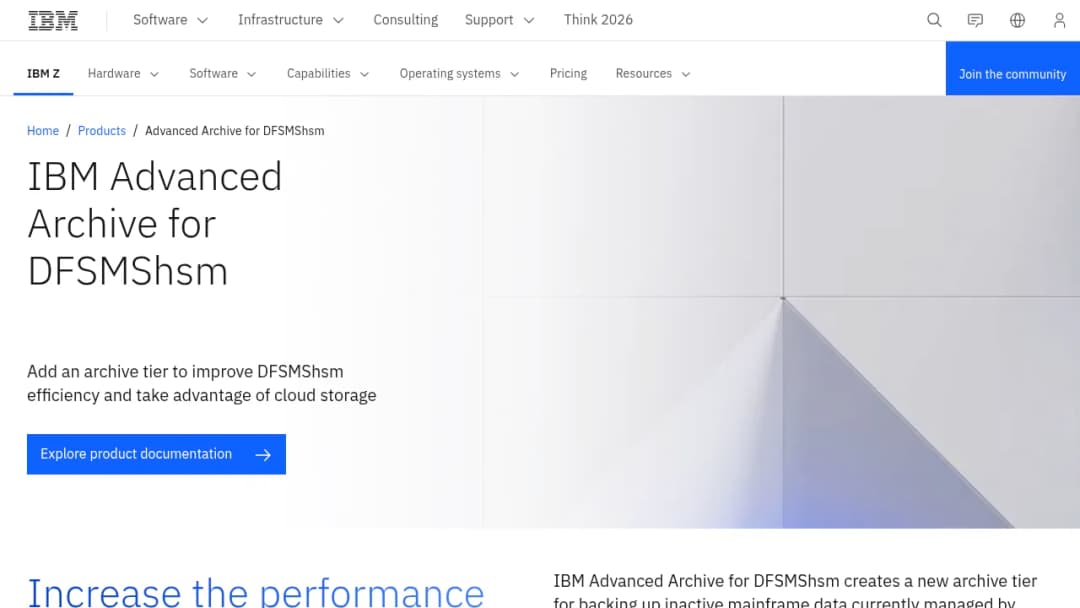Click Explore product documentation button
The height and width of the screenshot is (608, 1080).
pyautogui.click(x=156, y=454)
